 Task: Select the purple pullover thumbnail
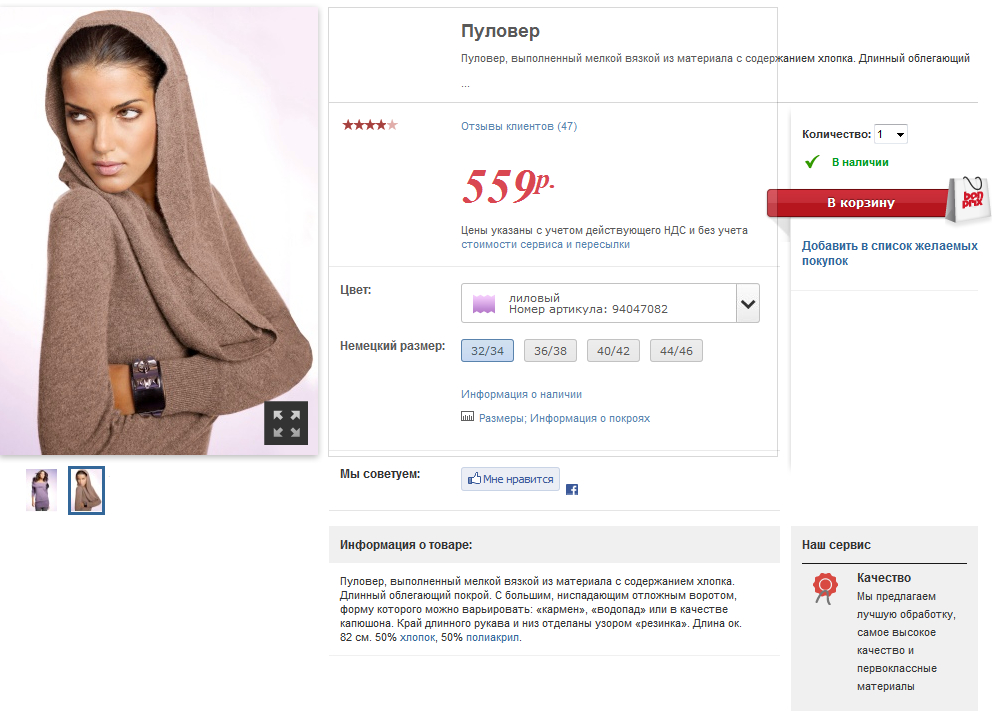(41, 490)
